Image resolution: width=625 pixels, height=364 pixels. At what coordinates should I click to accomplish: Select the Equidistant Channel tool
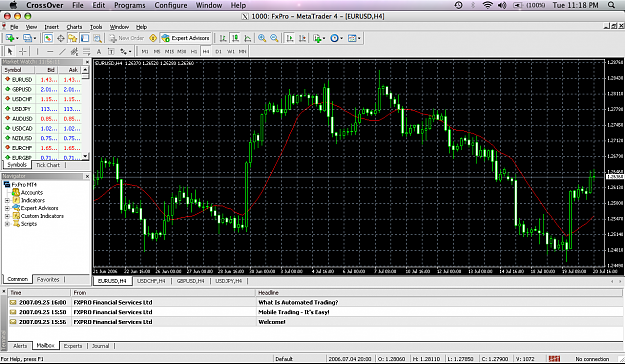pos(74,51)
